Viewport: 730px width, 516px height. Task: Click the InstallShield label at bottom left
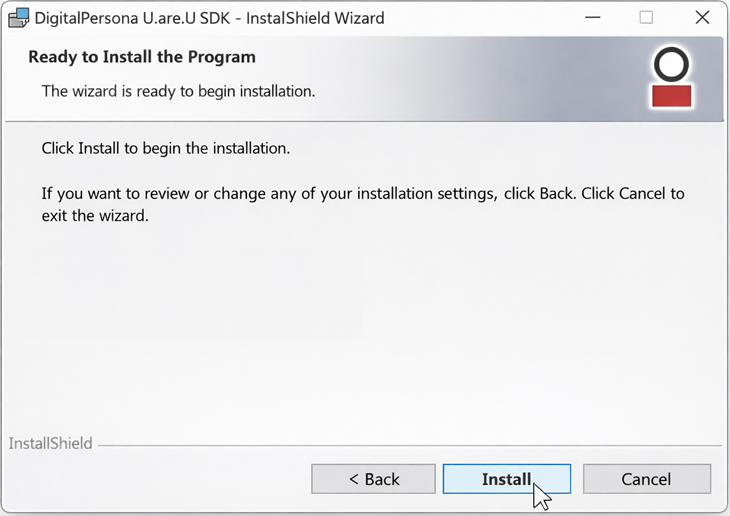[x=50, y=443]
